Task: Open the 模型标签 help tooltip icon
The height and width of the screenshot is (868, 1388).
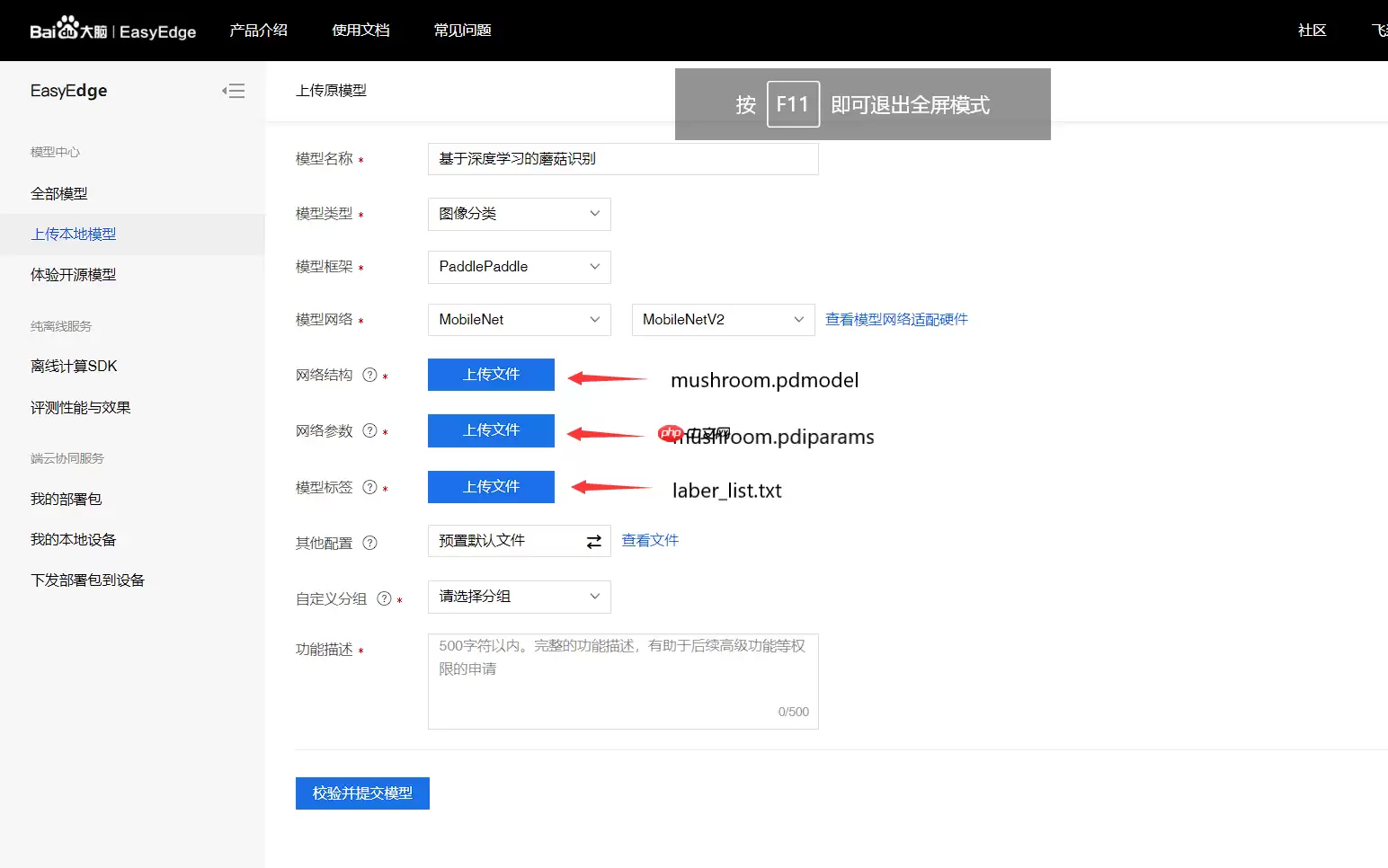Action: pyautogui.click(x=369, y=487)
